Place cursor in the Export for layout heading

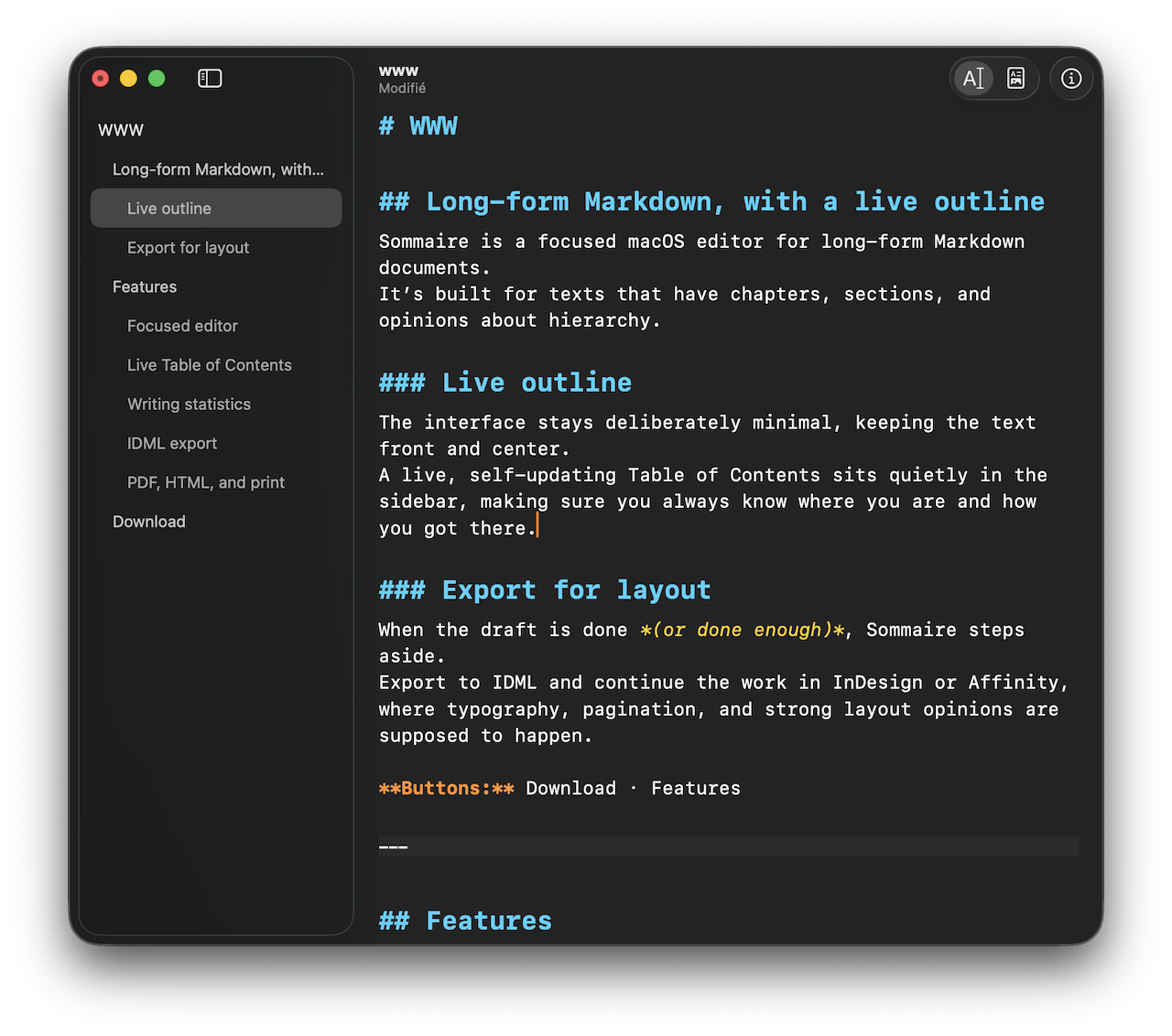[576, 590]
